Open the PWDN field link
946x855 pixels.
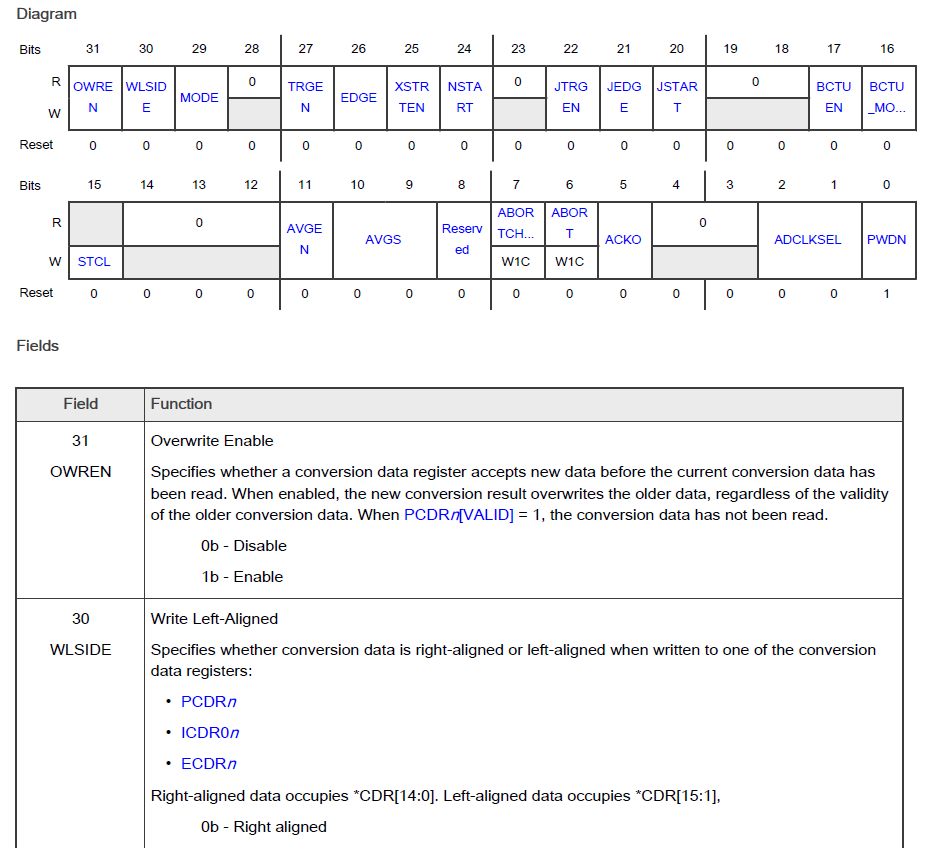pos(887,240)
